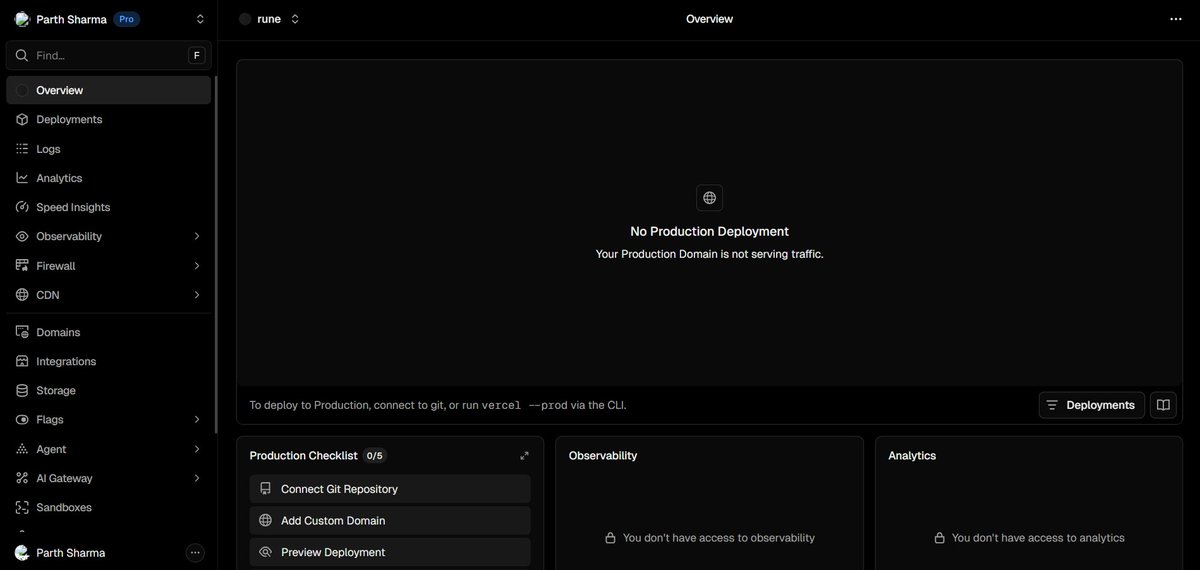
Task: Select Storage in the sidebar
Action: pos(109,390)
